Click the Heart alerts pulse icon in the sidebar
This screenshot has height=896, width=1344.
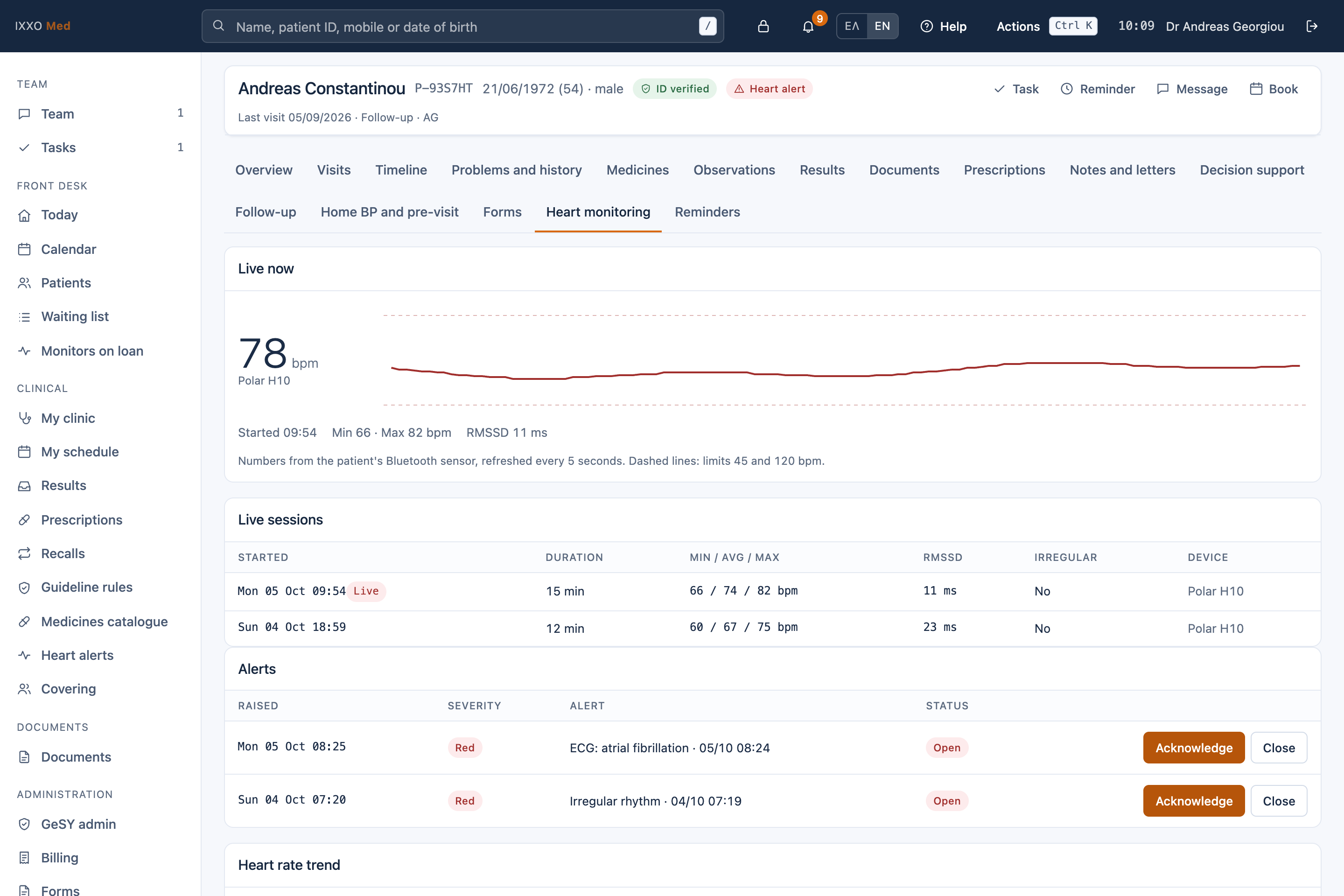24,655
